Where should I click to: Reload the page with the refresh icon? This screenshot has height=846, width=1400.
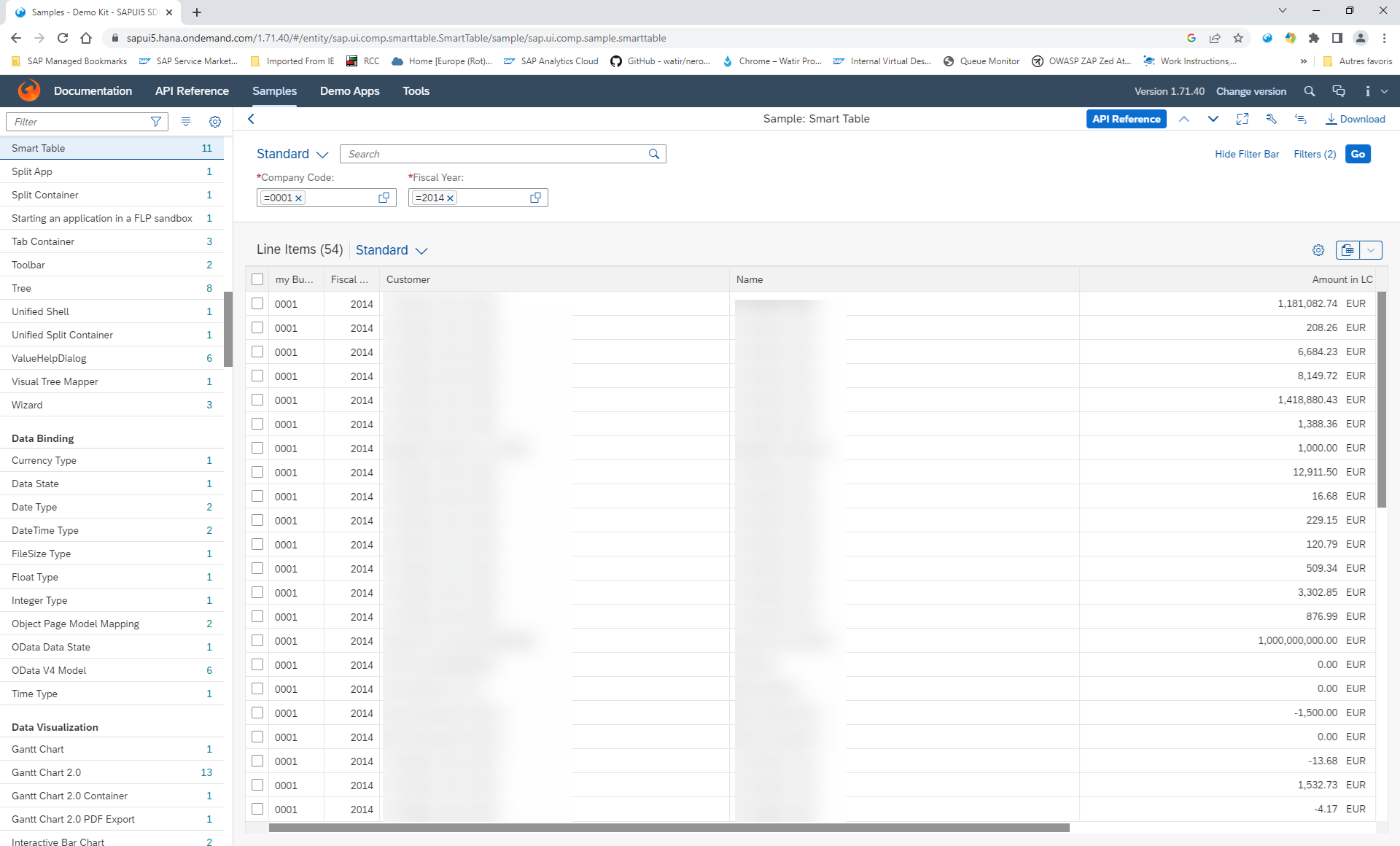63,38
